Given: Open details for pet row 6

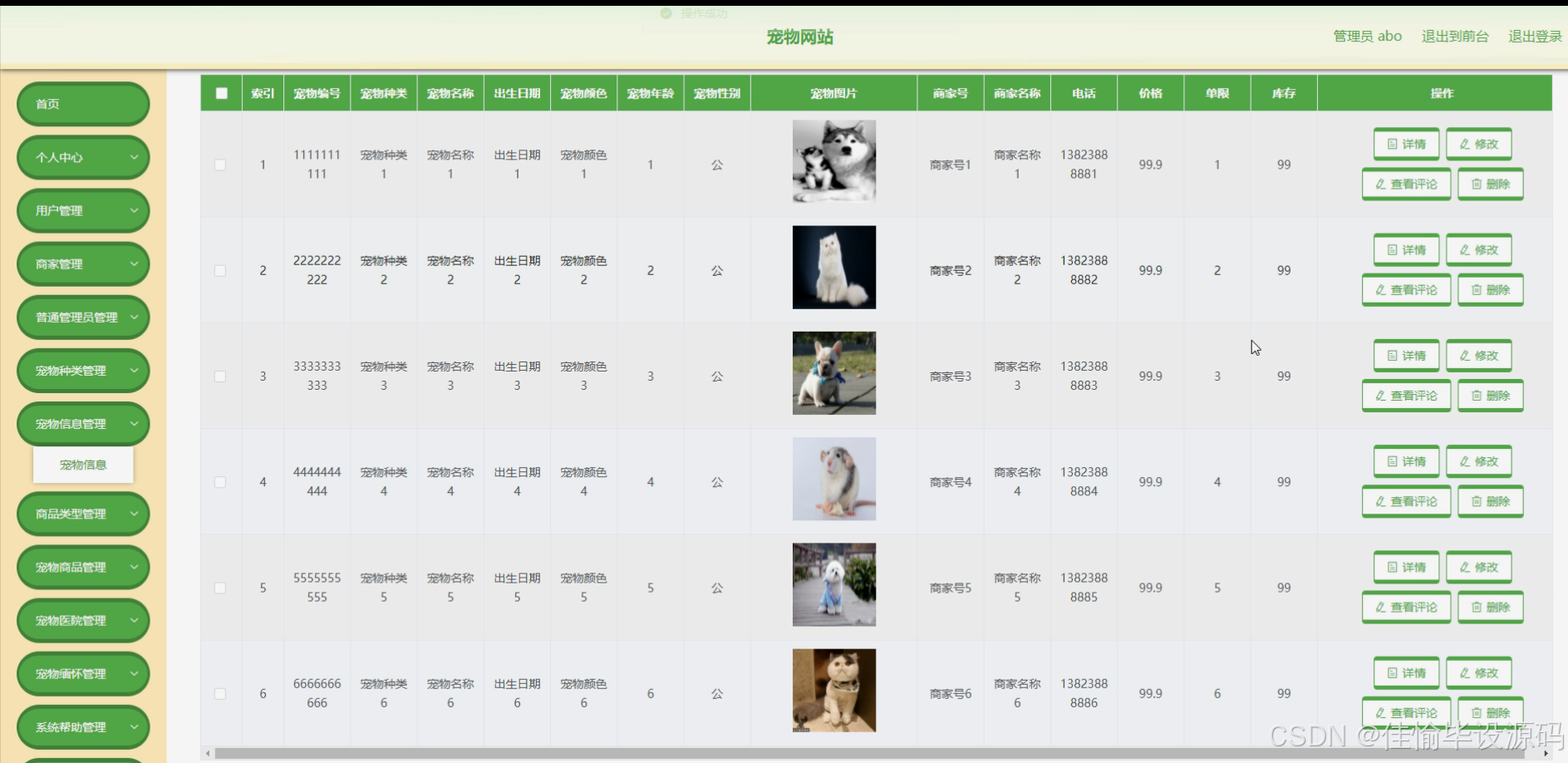Looking at the screenshot, I should 1406,672.
